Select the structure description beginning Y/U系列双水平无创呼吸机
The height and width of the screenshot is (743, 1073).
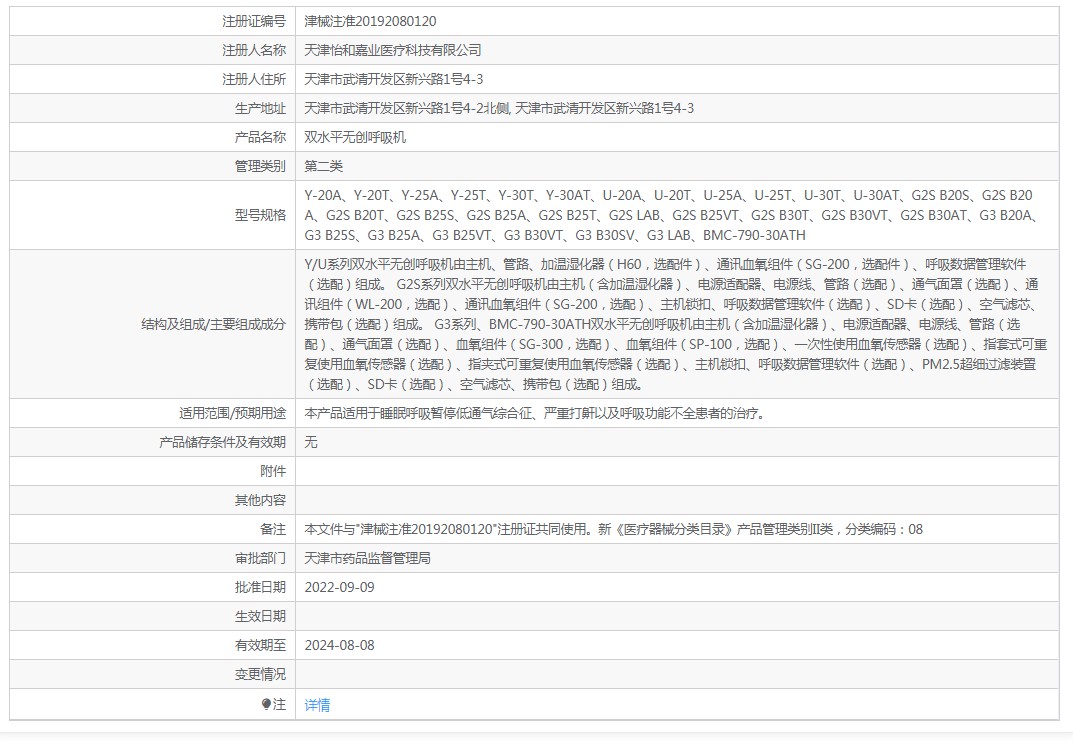point(676,324)
